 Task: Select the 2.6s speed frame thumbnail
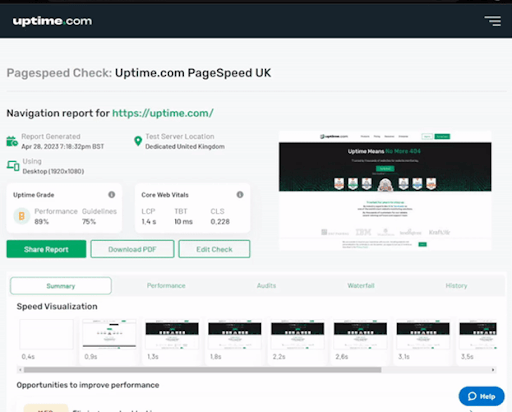click(x=360, y=334)
